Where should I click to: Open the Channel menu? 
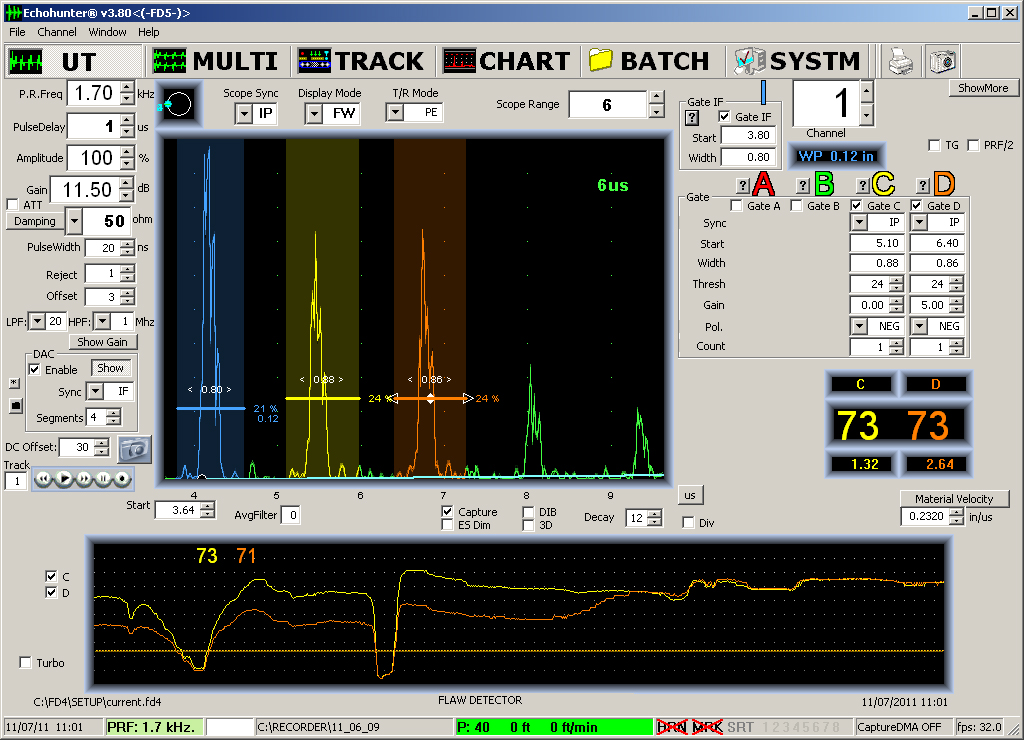coord(57,32)
